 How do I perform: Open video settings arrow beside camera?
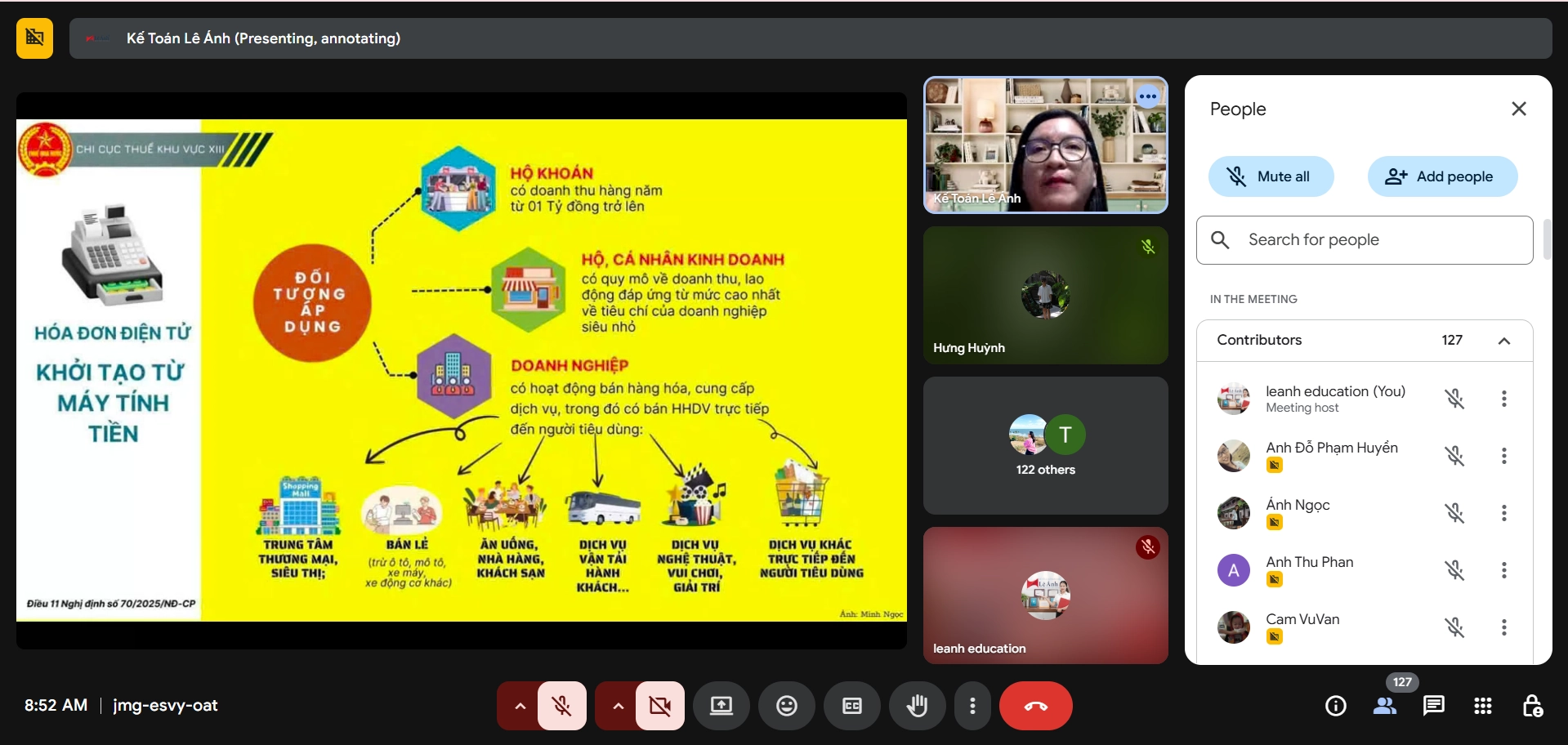(x=618, y=706)
